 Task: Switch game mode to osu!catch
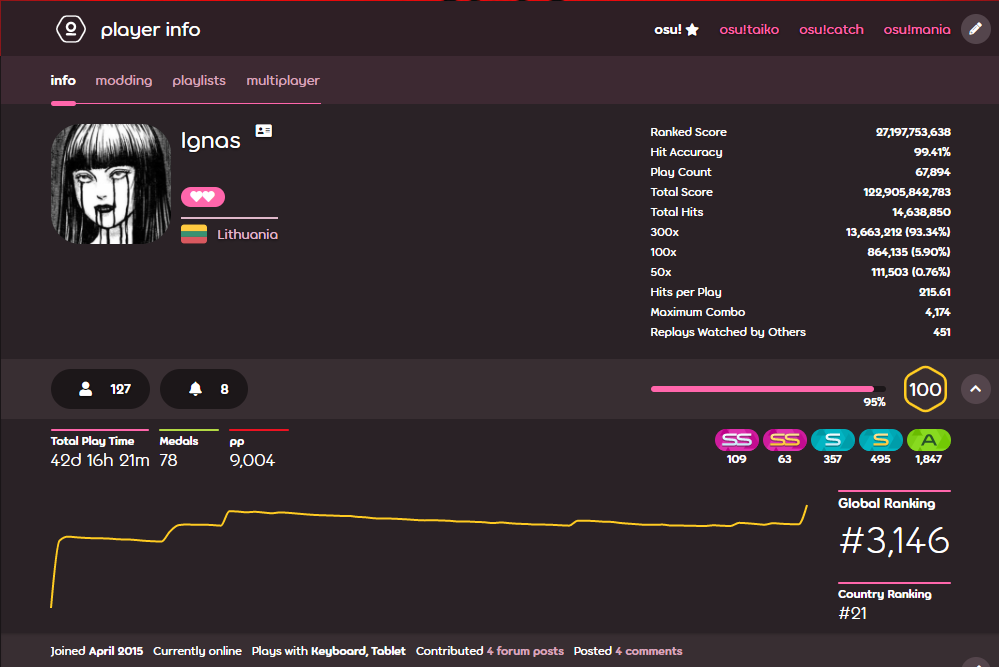pyautogui.click(x=831, y=29)
